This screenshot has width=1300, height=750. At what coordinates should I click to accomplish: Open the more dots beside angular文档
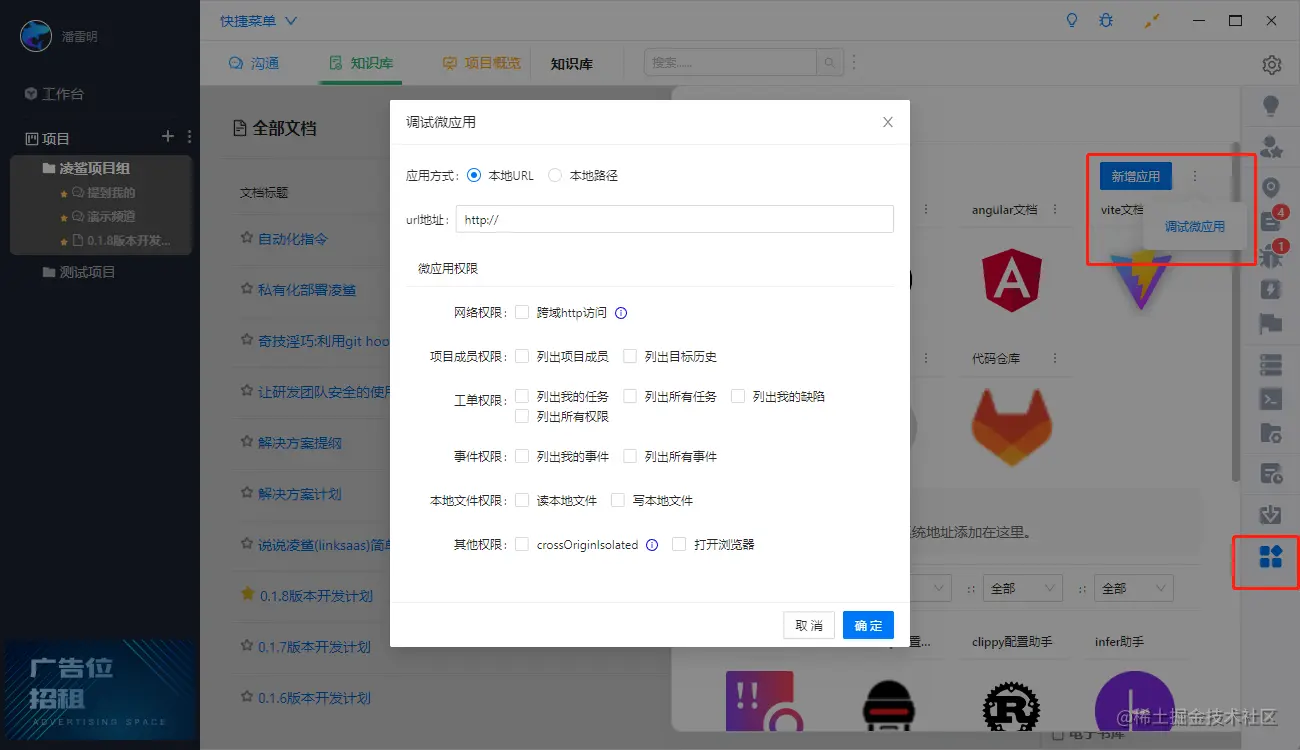pos(1055,209)
